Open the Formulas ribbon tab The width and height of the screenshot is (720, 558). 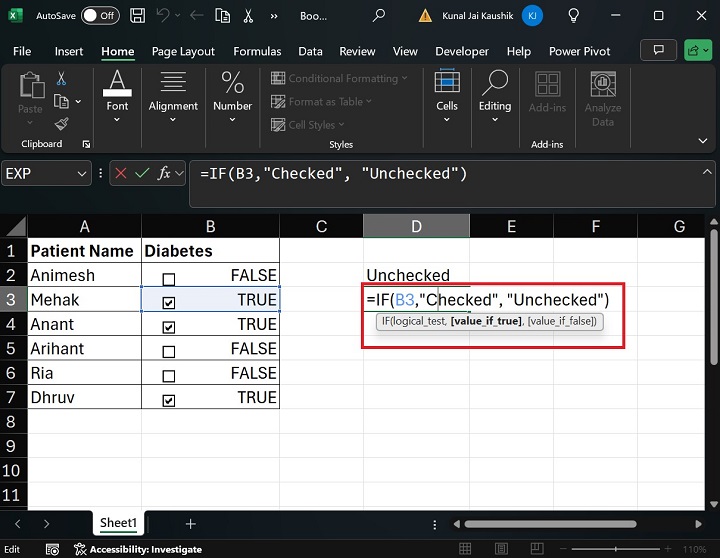(x=257, y=51)
